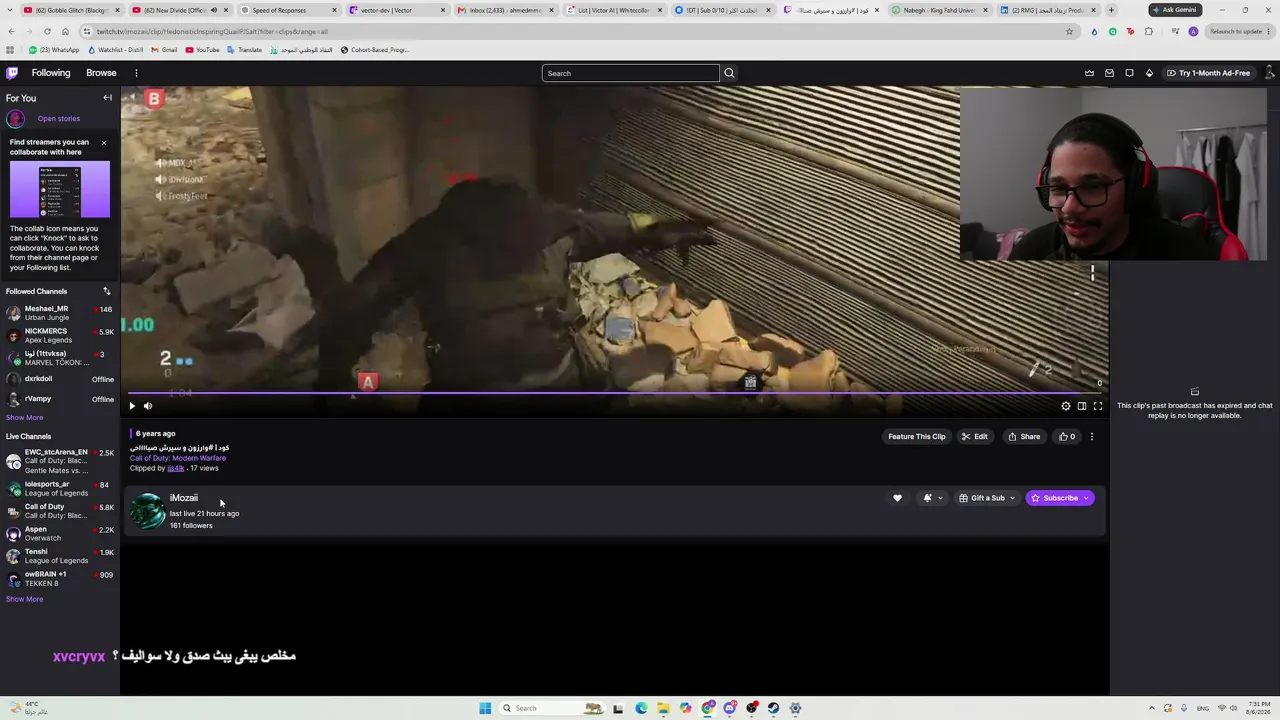The height and width of the screenshot is (720, 1280).
Task: Open the inbox envelope icon
Action: (1109, 73)
